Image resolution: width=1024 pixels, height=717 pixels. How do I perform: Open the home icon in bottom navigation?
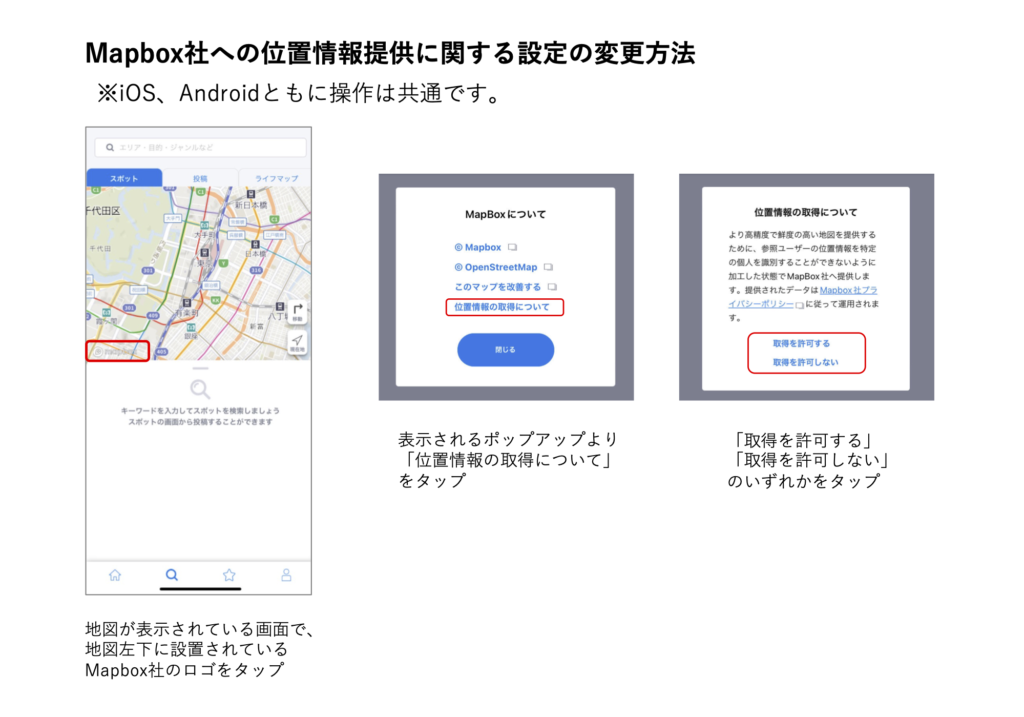tap(115, 575)
